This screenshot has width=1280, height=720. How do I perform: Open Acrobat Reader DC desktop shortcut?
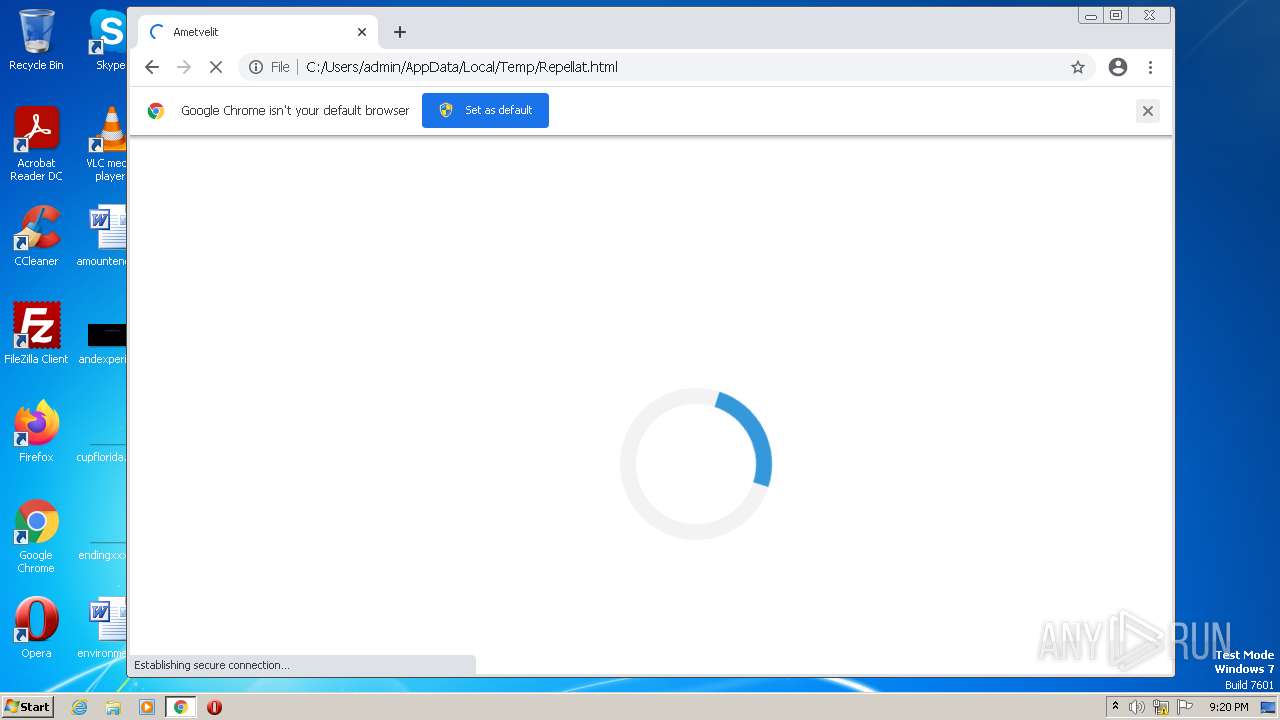pos(36,144)
